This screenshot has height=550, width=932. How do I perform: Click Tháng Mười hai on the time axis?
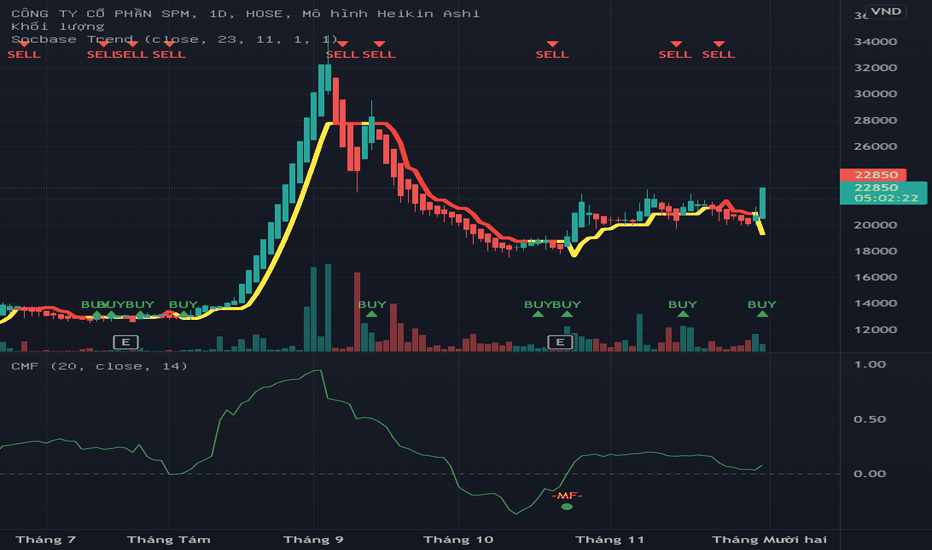769,540
